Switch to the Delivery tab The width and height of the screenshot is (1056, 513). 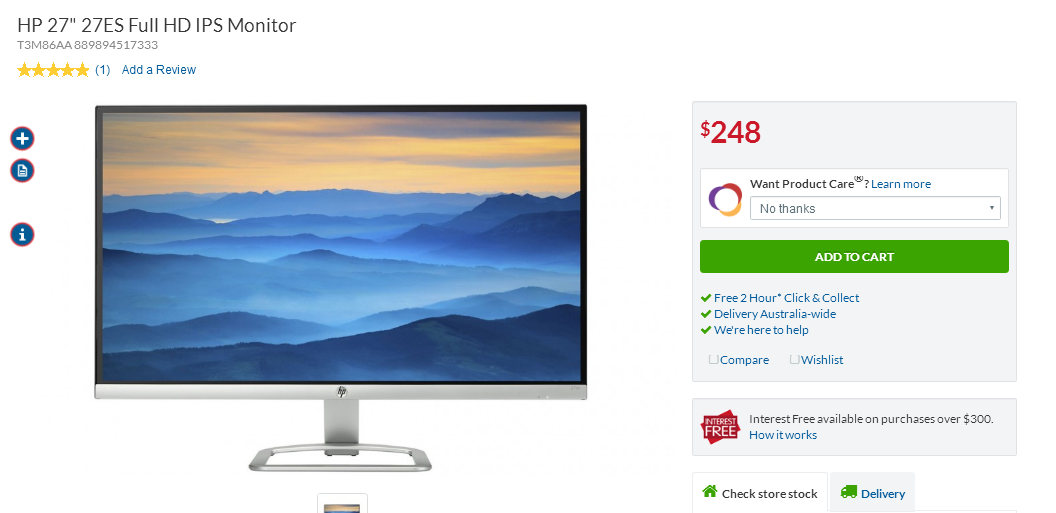[872, 493]
